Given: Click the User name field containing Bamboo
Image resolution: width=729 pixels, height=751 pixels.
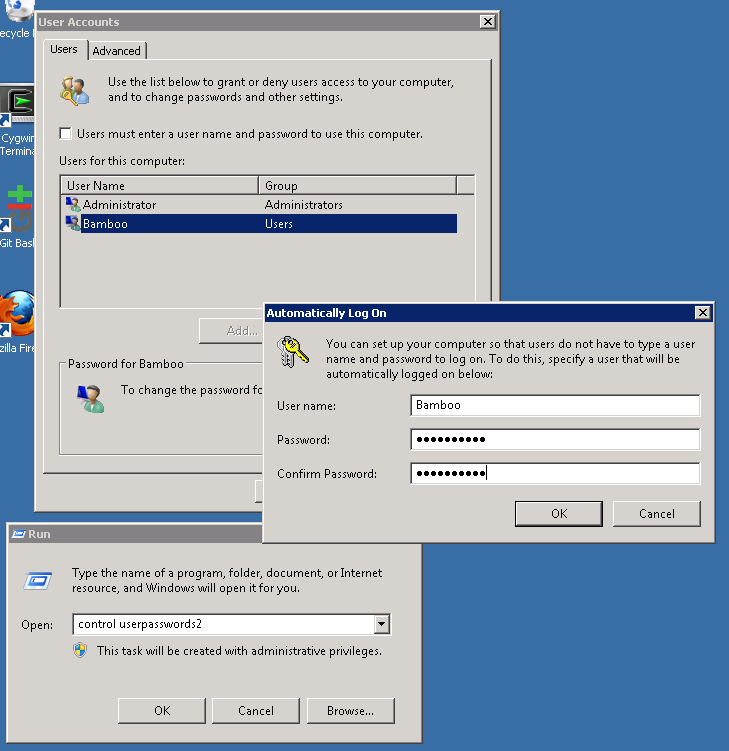Looking at the screenshot, I should point(555,405).
